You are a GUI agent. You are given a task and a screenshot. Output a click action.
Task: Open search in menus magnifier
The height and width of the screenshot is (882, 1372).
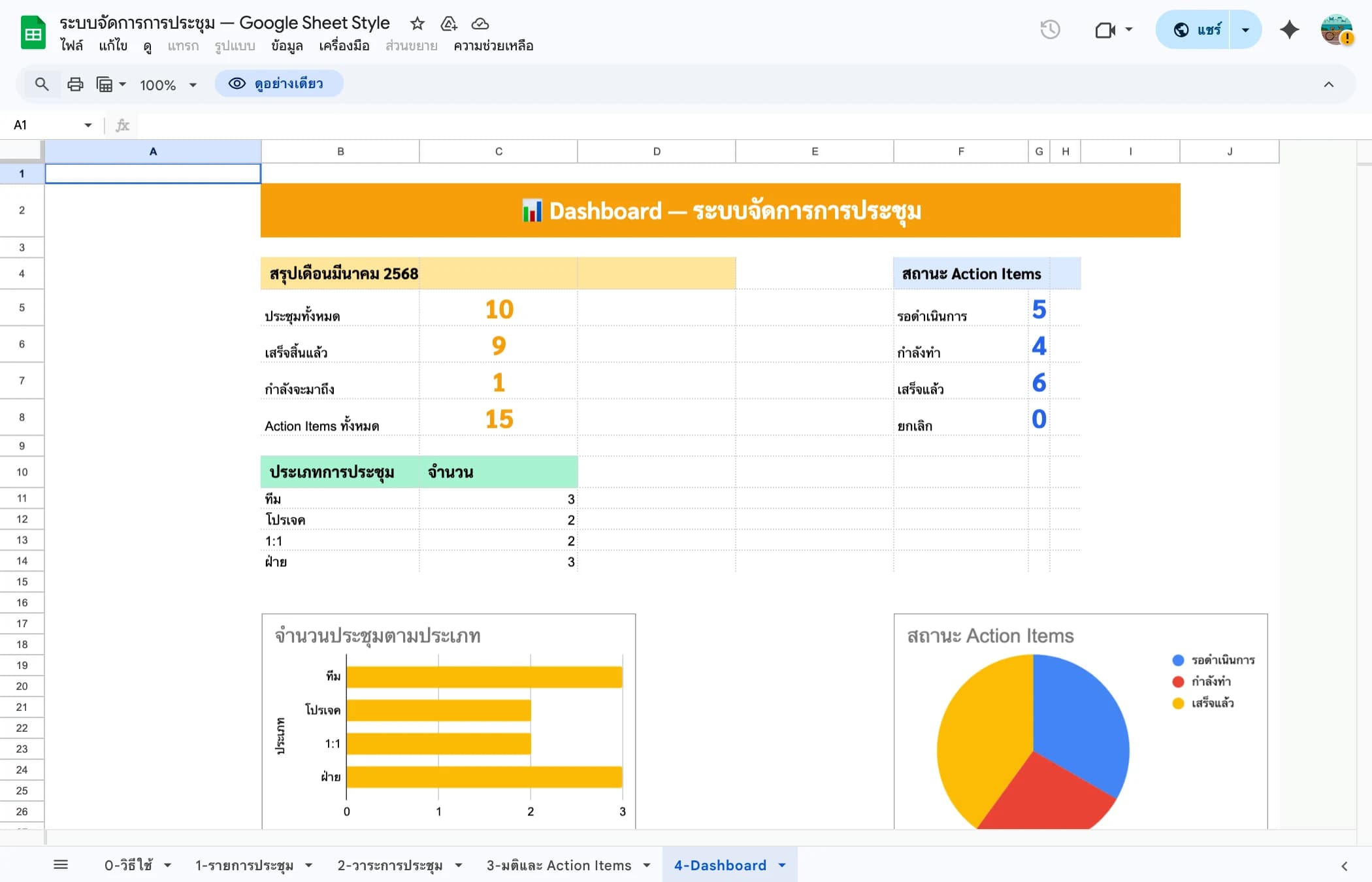pos(42,84)
